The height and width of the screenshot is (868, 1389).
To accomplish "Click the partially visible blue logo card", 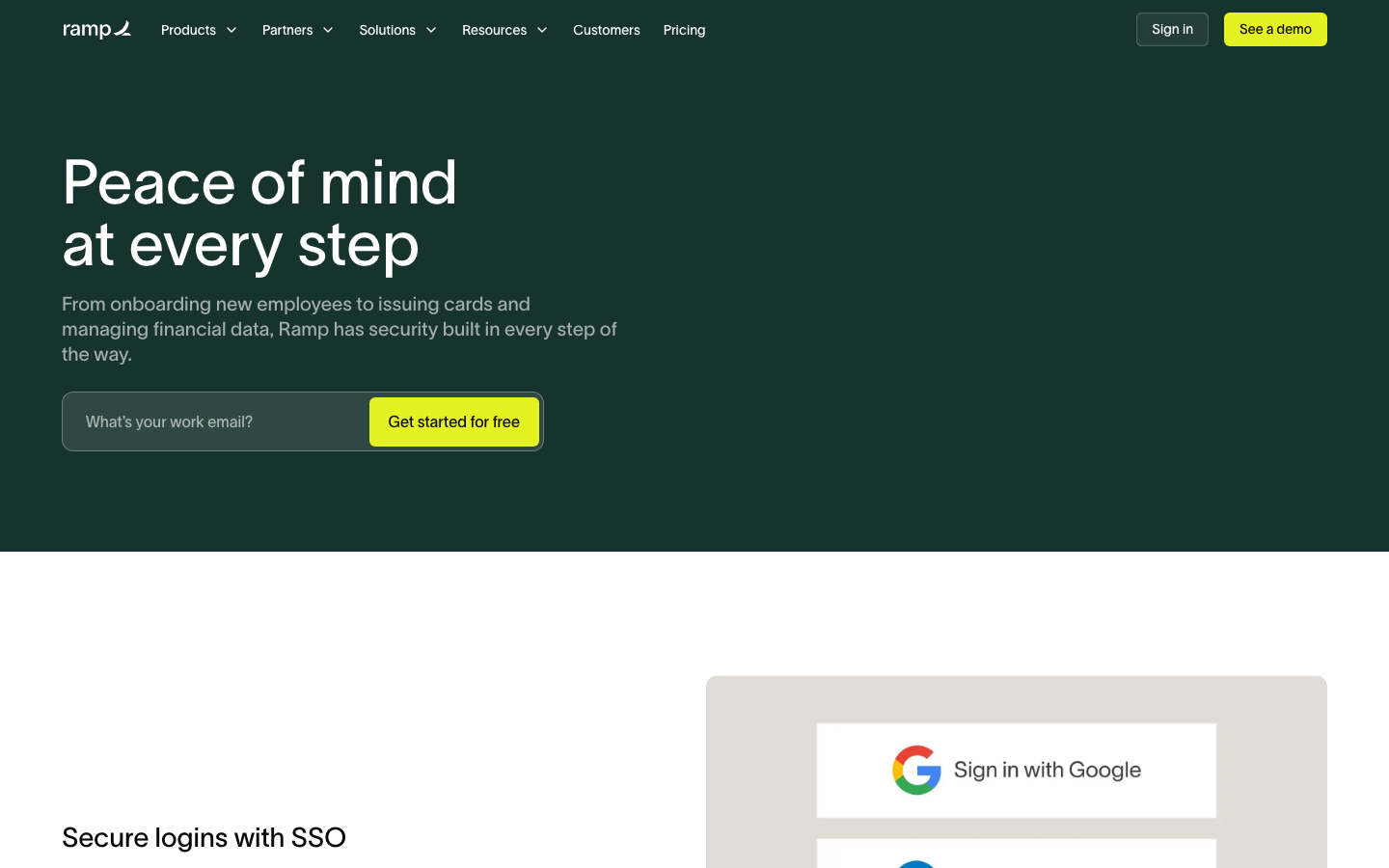I will [1017, 854].
